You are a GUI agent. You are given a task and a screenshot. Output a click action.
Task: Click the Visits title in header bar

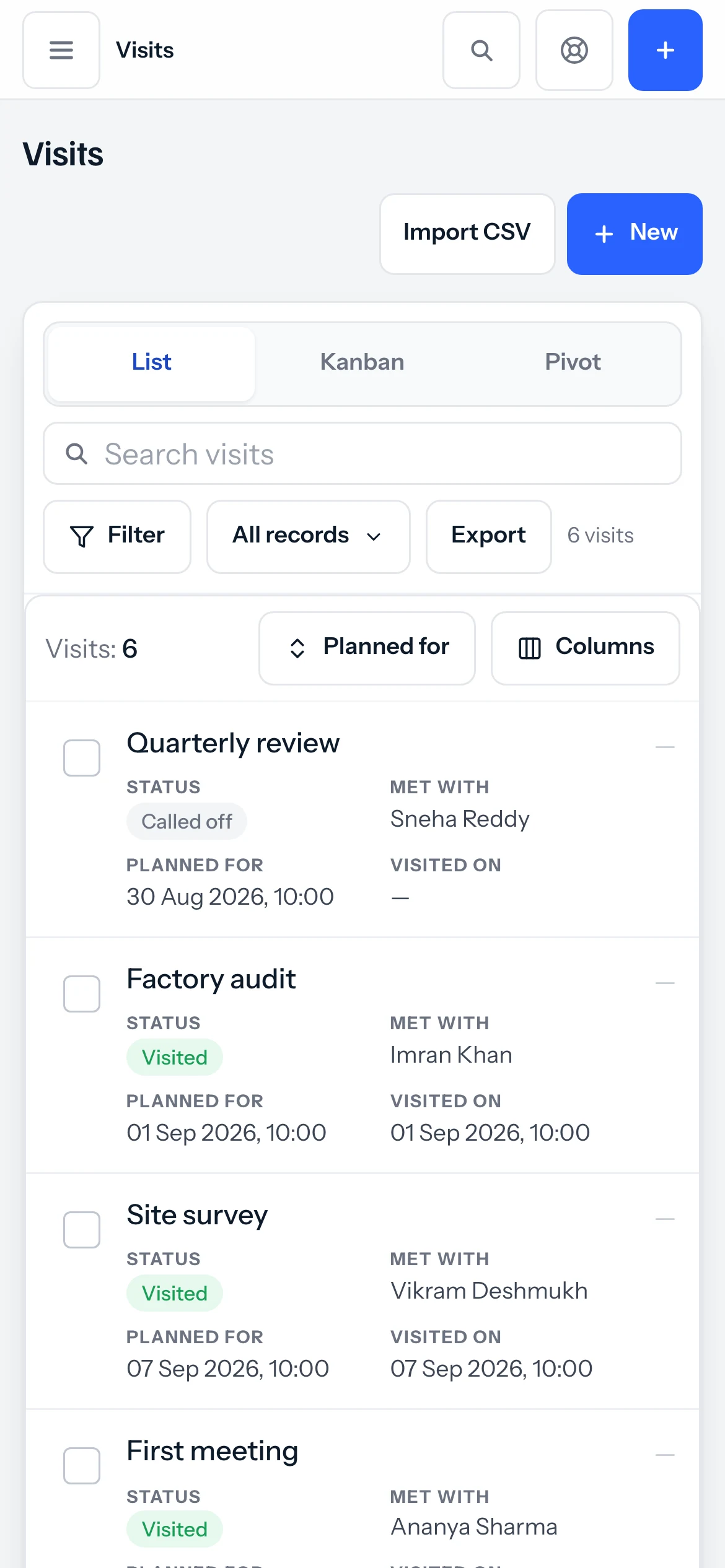145,50
